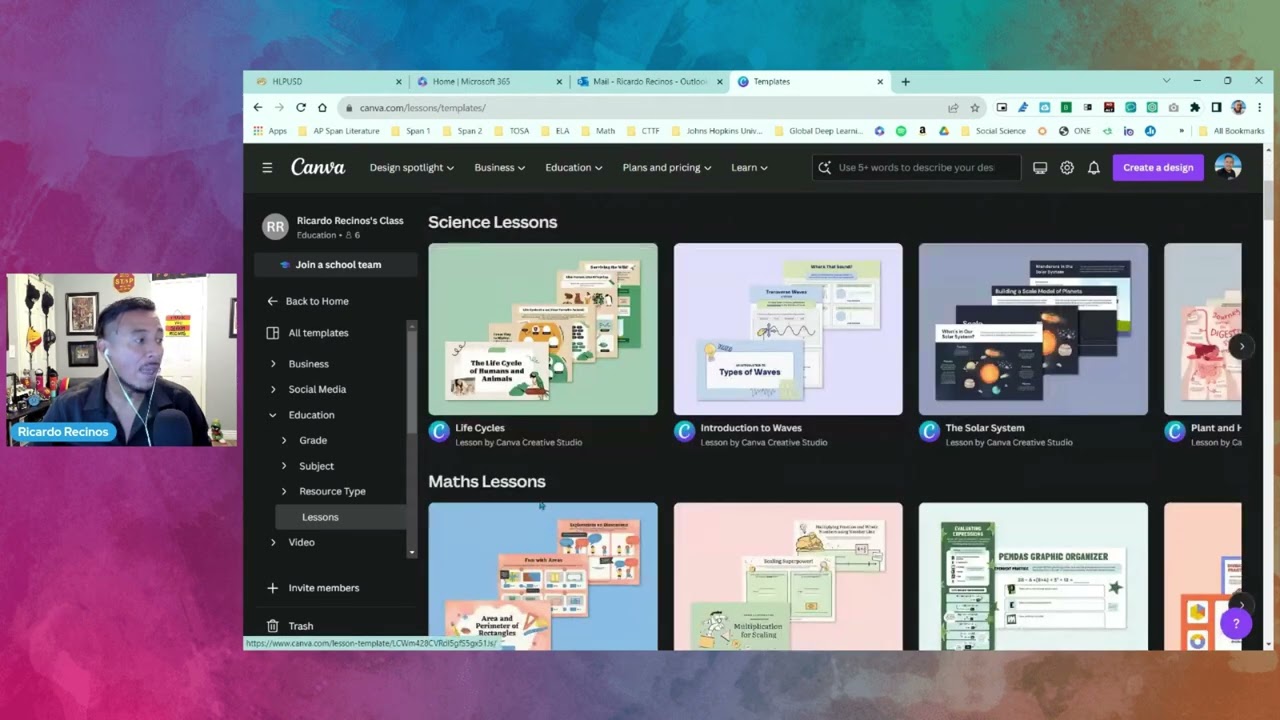Image resolution: width=1280 pixels, height=720 pixels.
Task: Expand Grade subcategory
Action: coord(284,441)
